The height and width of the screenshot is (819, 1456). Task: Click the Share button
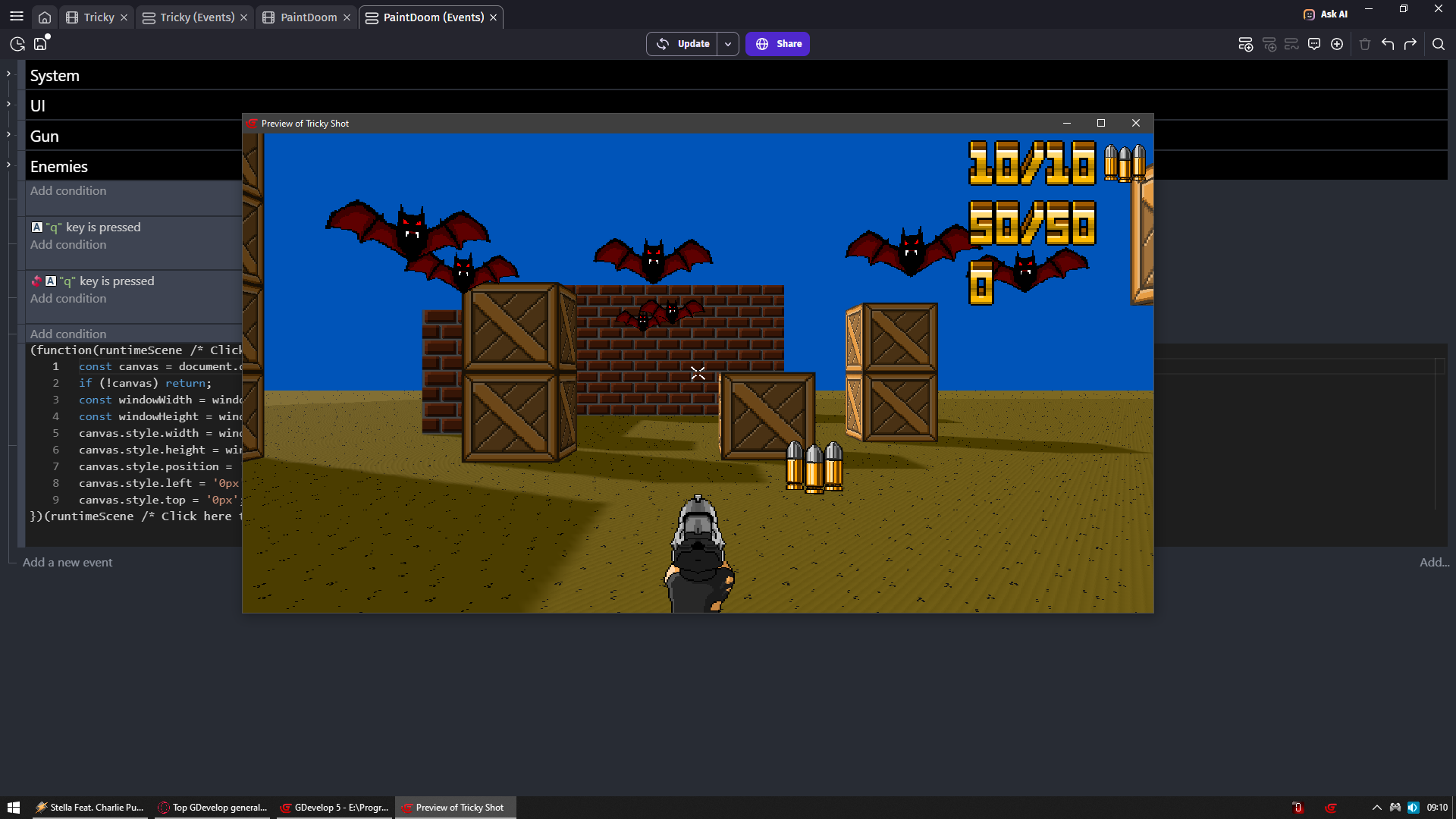[777, 44]
